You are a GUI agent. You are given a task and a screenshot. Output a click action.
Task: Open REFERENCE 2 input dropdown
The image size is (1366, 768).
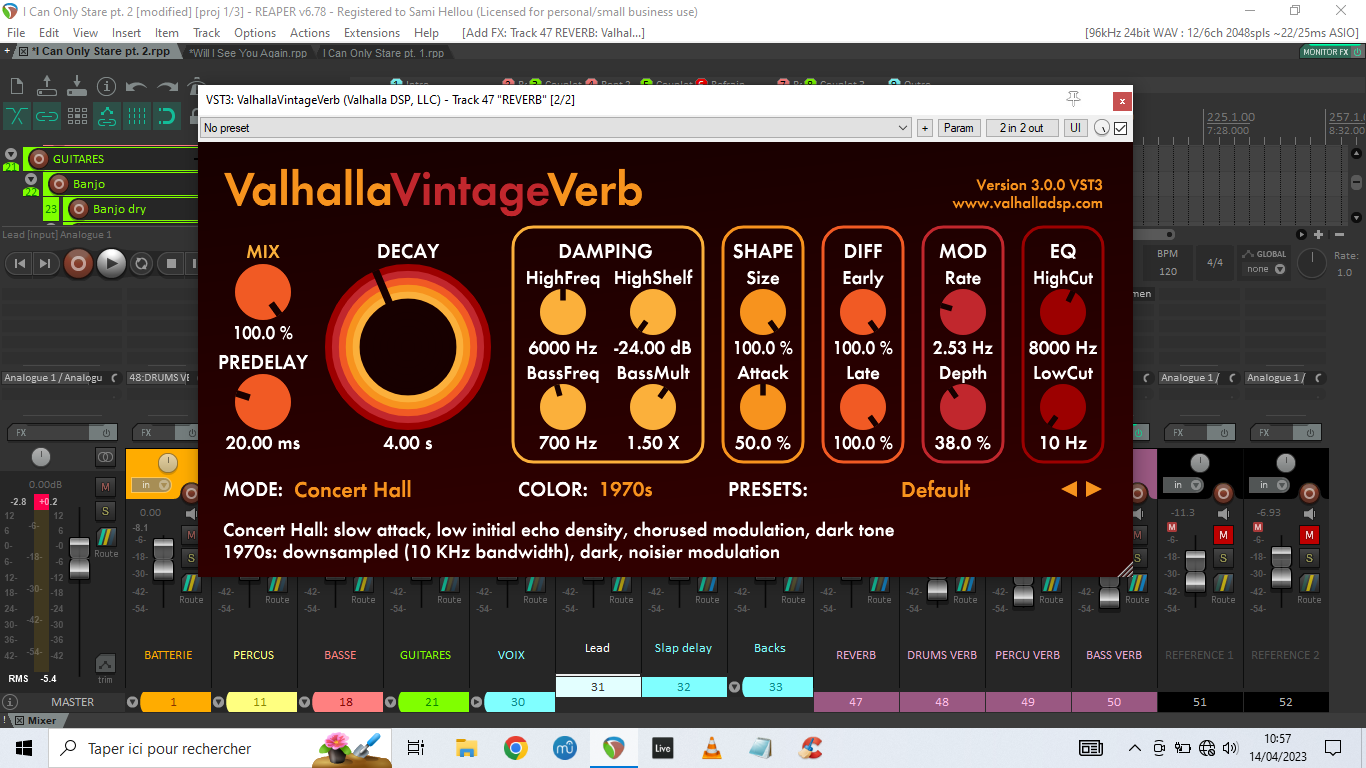[1271, 485]
